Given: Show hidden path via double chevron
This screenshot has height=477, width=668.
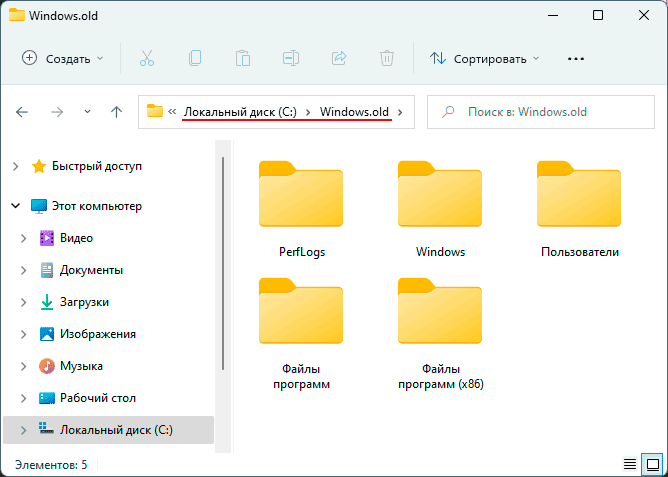Looking at the screenshot, I should point(172,112).
